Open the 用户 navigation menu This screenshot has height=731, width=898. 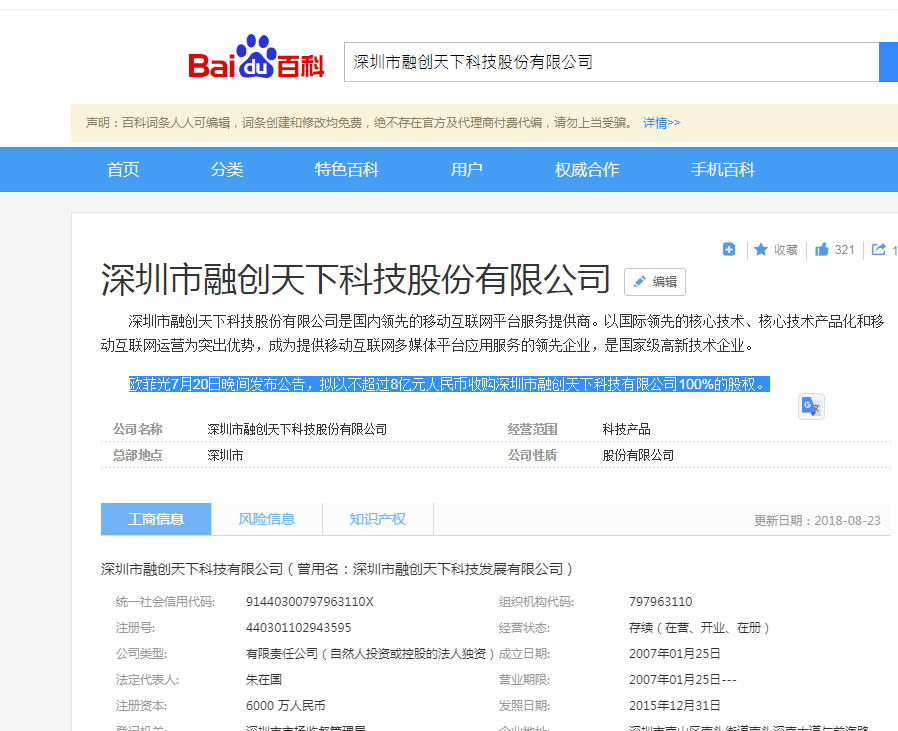coord(466,170)
